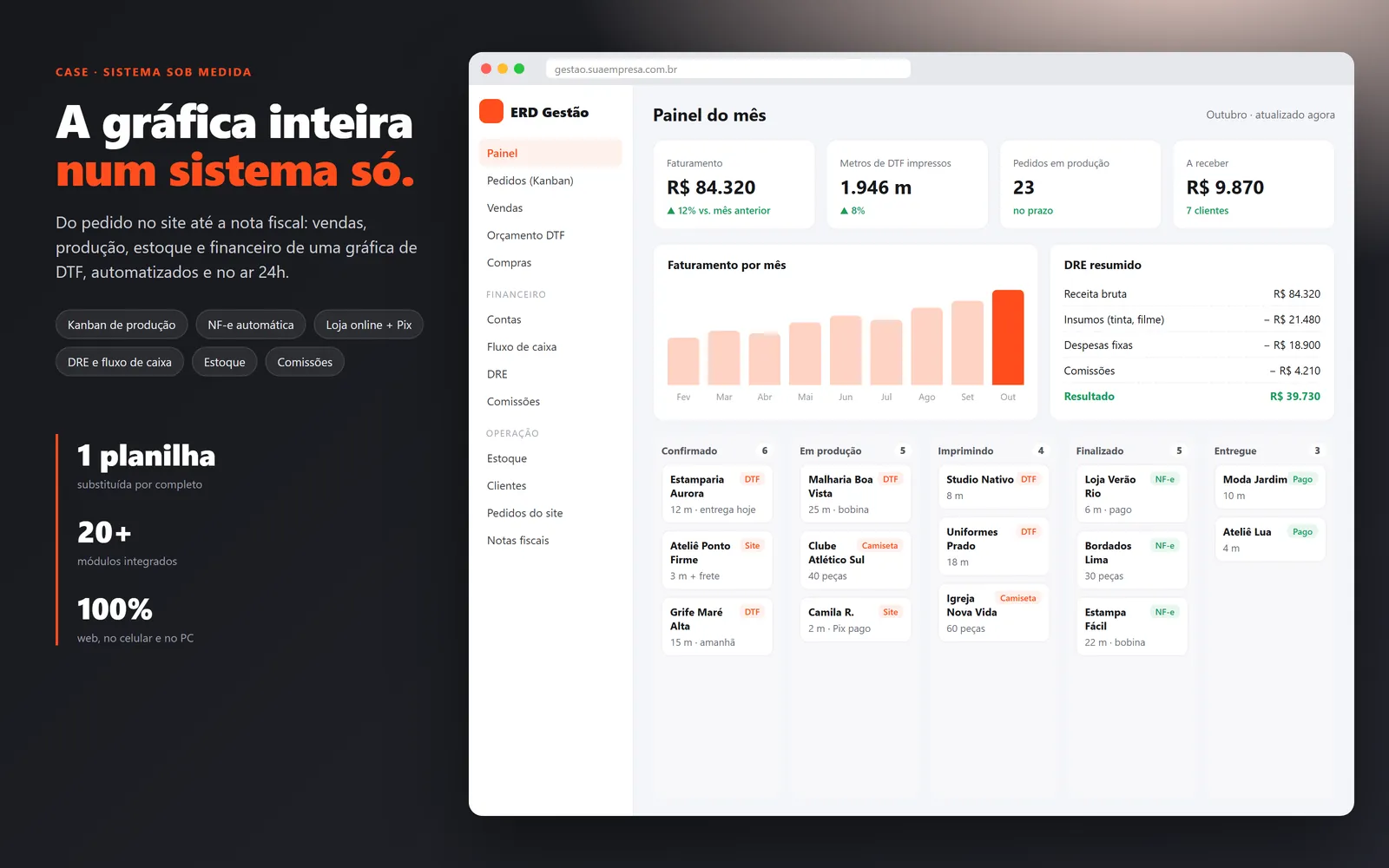Image resolution: width=1389 pixels, height=868 pixels.
Task: Open the Ateliê Lua delivered card
Action: click(x=1270, y=539)
